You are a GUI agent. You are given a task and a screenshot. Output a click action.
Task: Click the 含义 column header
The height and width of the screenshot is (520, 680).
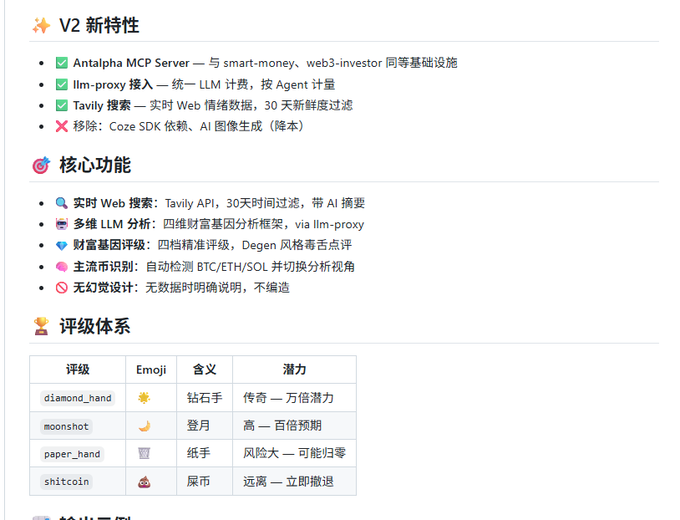coord(204,370)
